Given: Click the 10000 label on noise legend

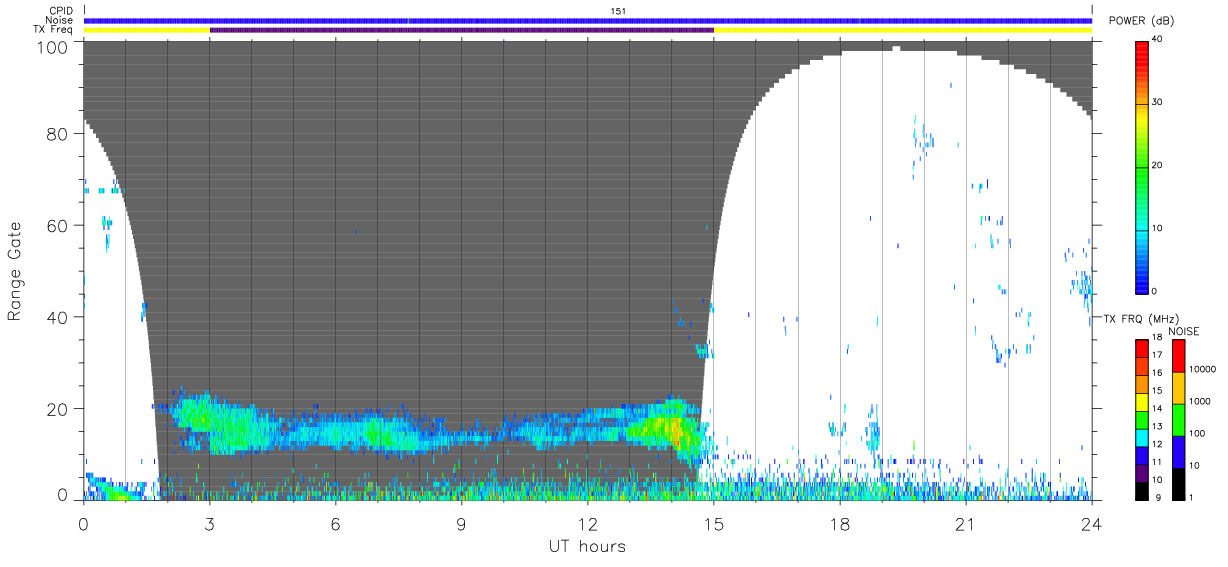Looking at the screenshot, I should [1201, 369].
